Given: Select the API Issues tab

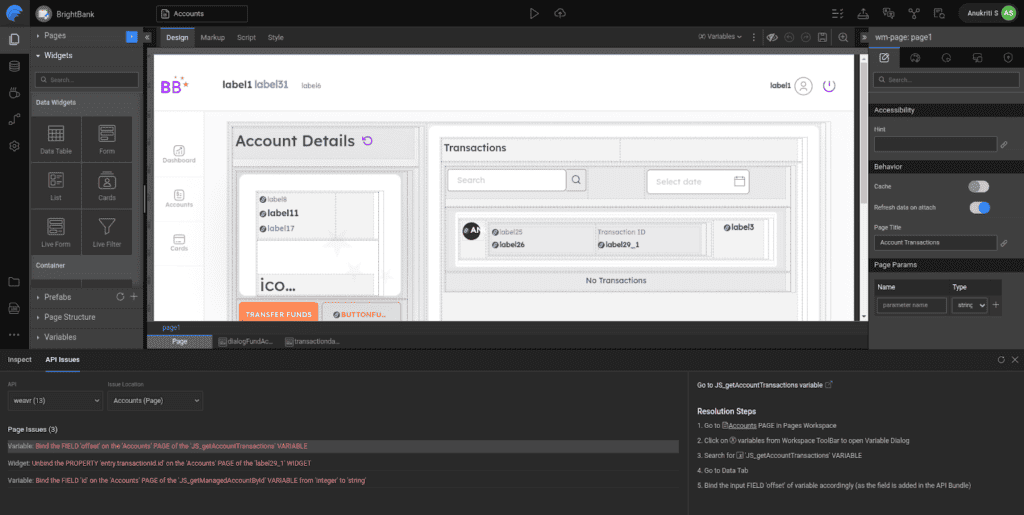Looking at the screenshot, I should tap(63, 360).
